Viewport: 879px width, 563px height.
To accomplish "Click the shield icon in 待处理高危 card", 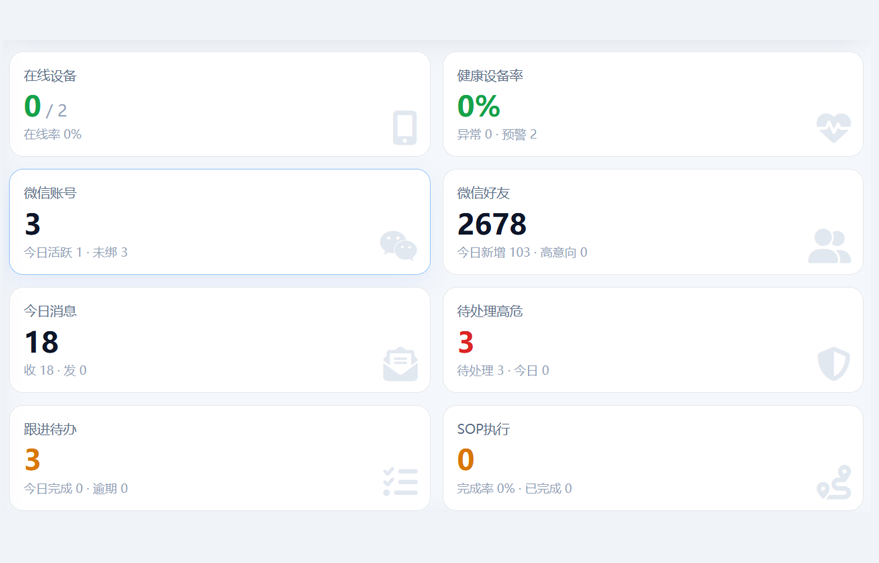I will coord(834,364).
